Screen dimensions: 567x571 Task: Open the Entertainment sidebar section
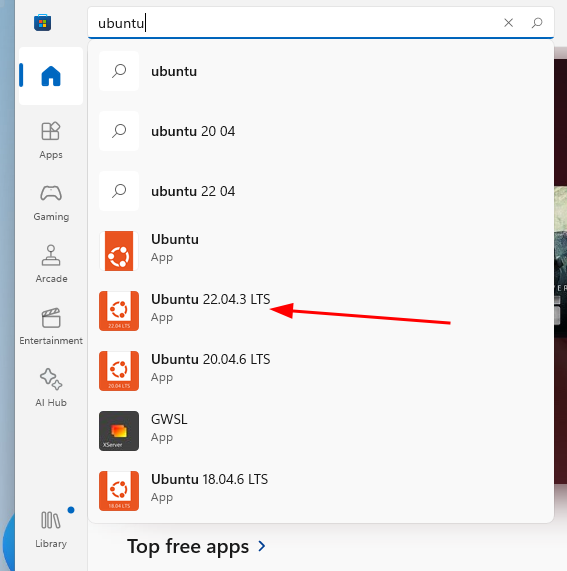[x=51, y=326]
